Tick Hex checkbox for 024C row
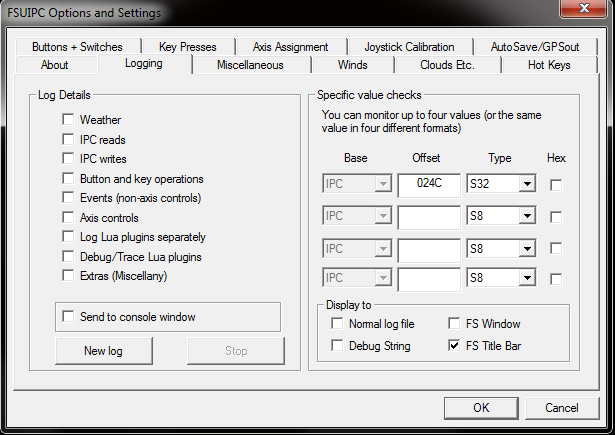Image resolution: width=615 pixels, height=435 pixels. pyautogui.click(x=556, y=185)
